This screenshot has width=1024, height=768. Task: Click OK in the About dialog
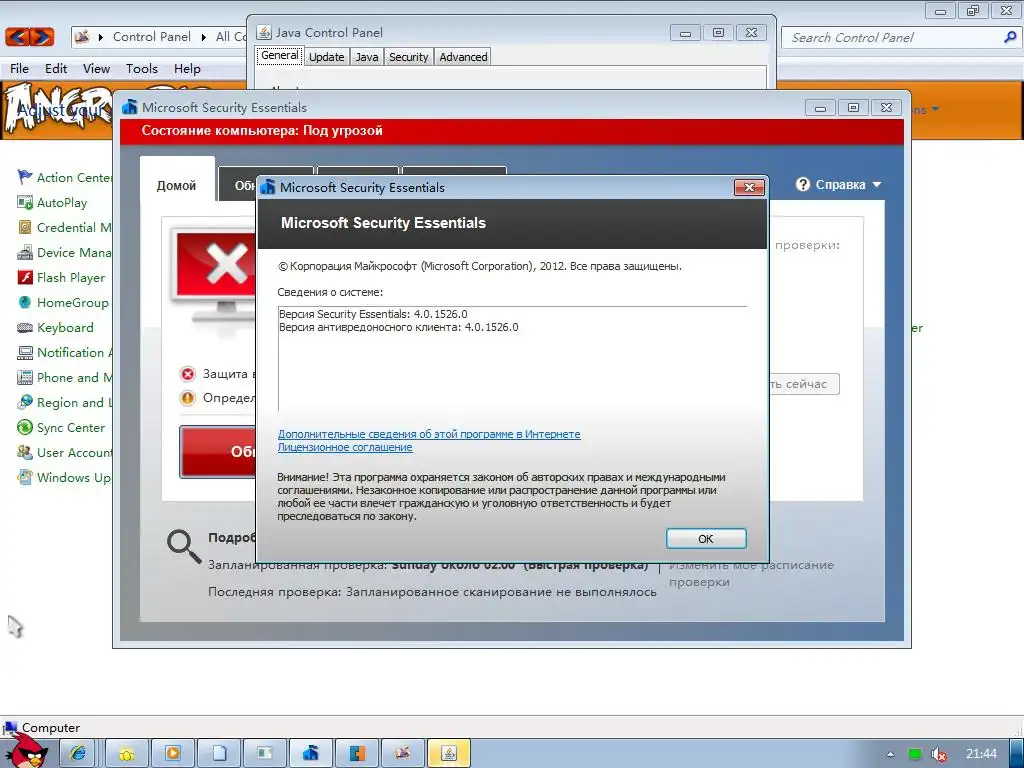click(706, 539)
